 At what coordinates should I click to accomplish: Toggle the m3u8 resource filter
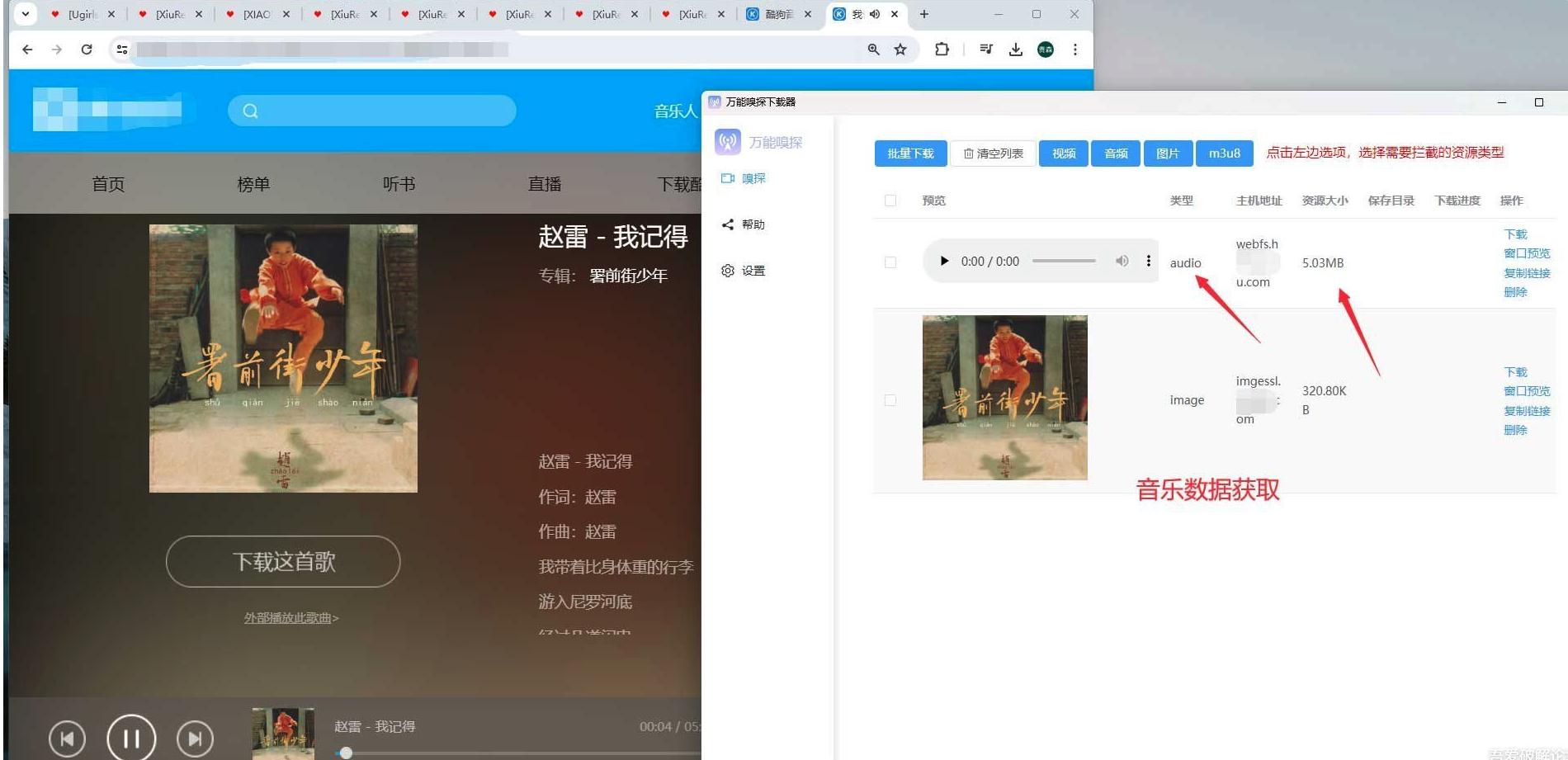[1225, 153]
